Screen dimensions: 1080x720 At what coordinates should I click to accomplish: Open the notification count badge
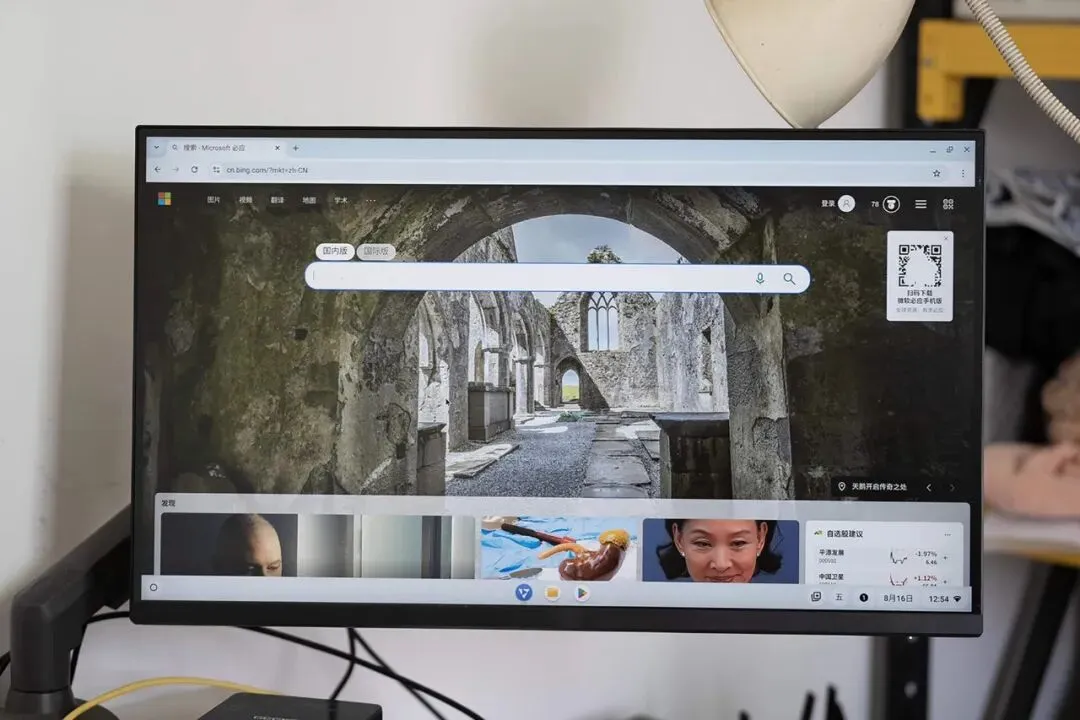tap(864, 598)
